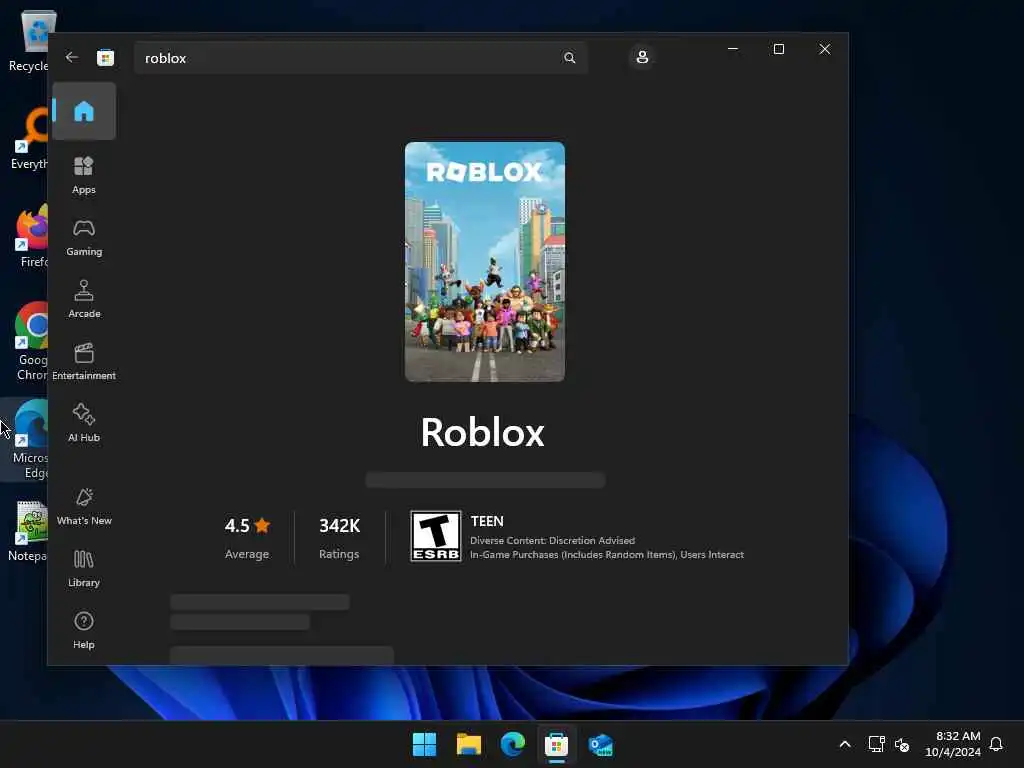Open Outlook from the taskbar
Screen dimensions: 1024x768
[x=600, y=744]
